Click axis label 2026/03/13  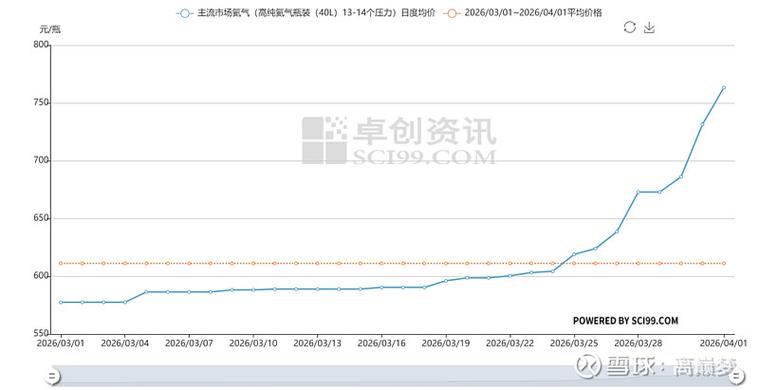317,343
